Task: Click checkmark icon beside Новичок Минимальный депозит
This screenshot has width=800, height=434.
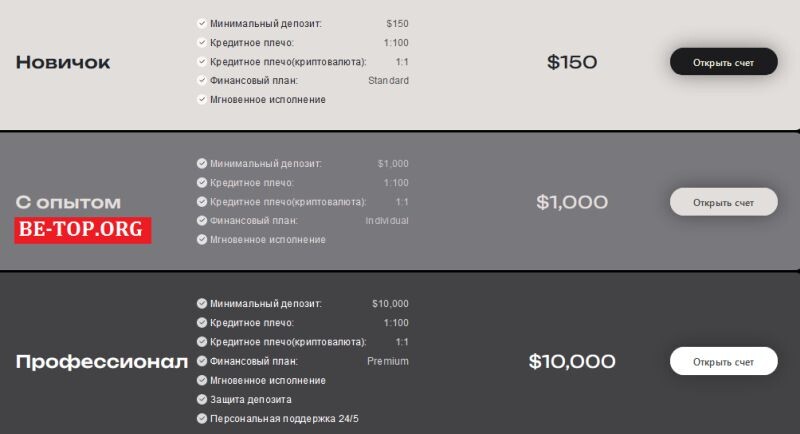Action: (x=202, y=23)
